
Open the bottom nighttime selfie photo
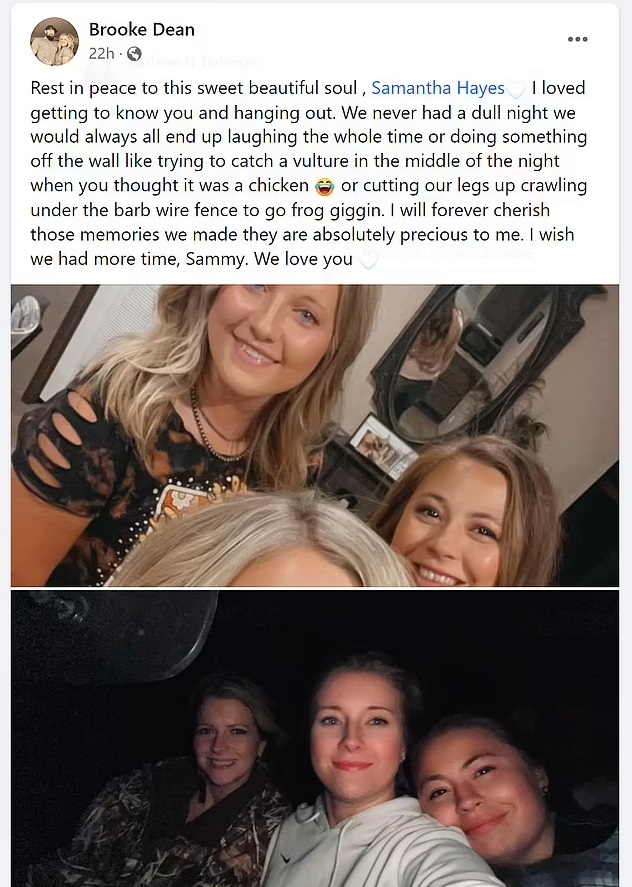[315, 739]
